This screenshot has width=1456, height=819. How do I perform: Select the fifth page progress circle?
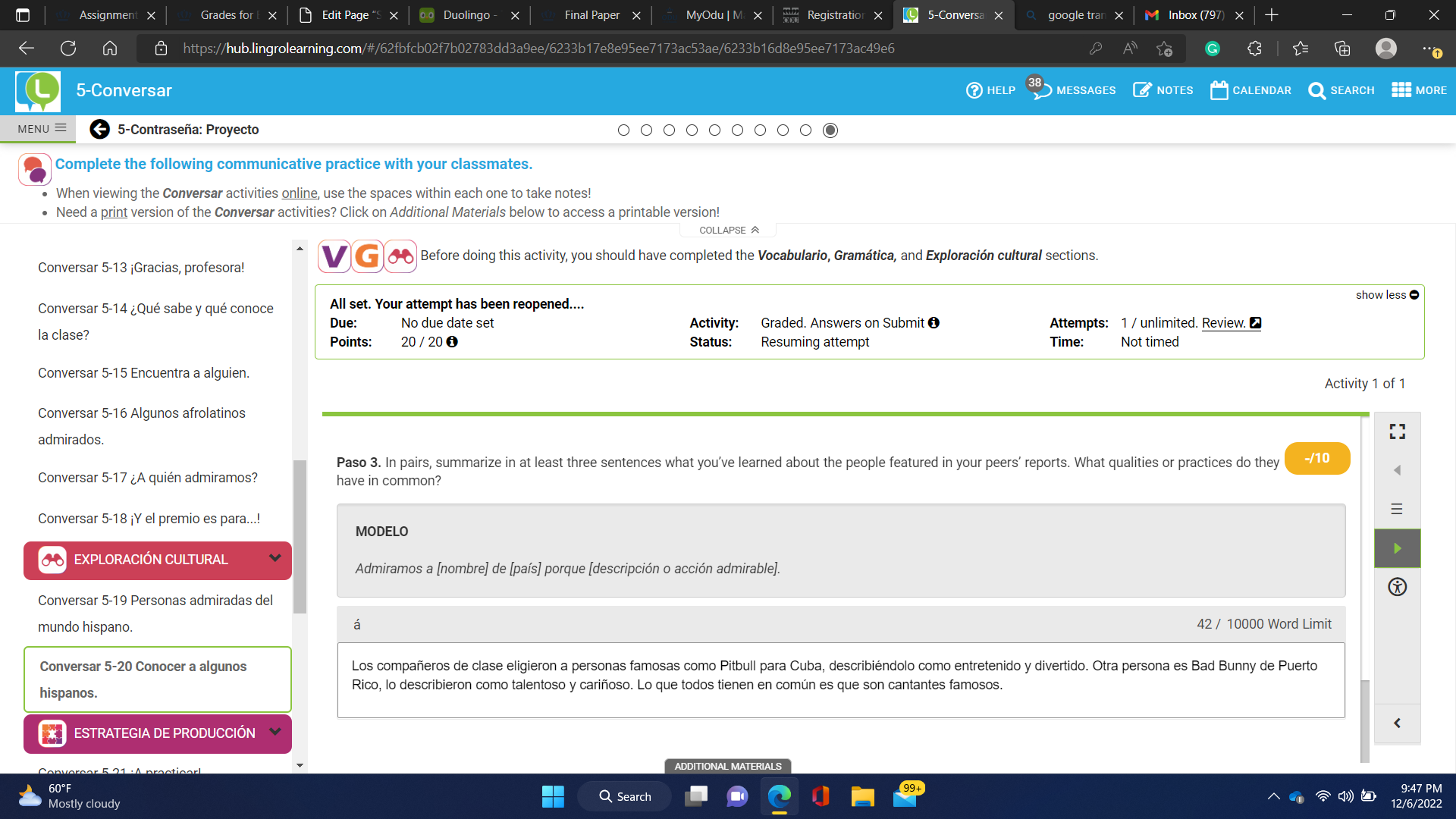point(714,130)
